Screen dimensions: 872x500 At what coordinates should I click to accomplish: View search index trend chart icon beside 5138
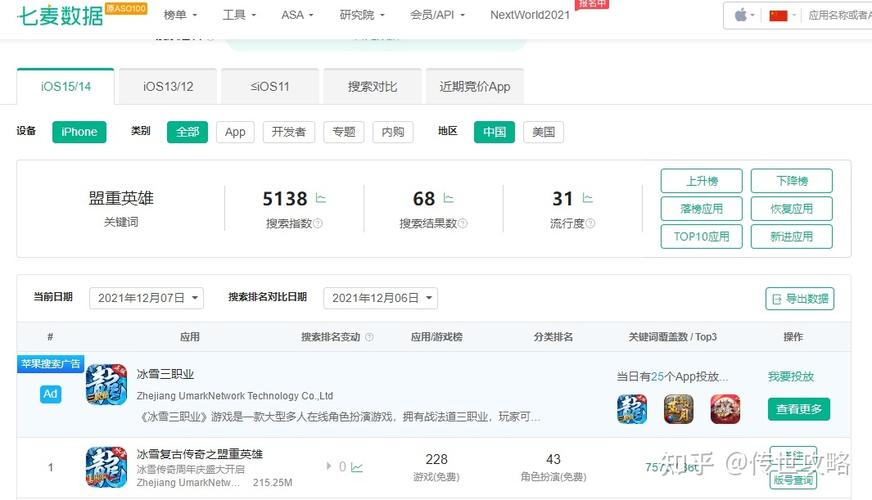click(x=321, y=198)
